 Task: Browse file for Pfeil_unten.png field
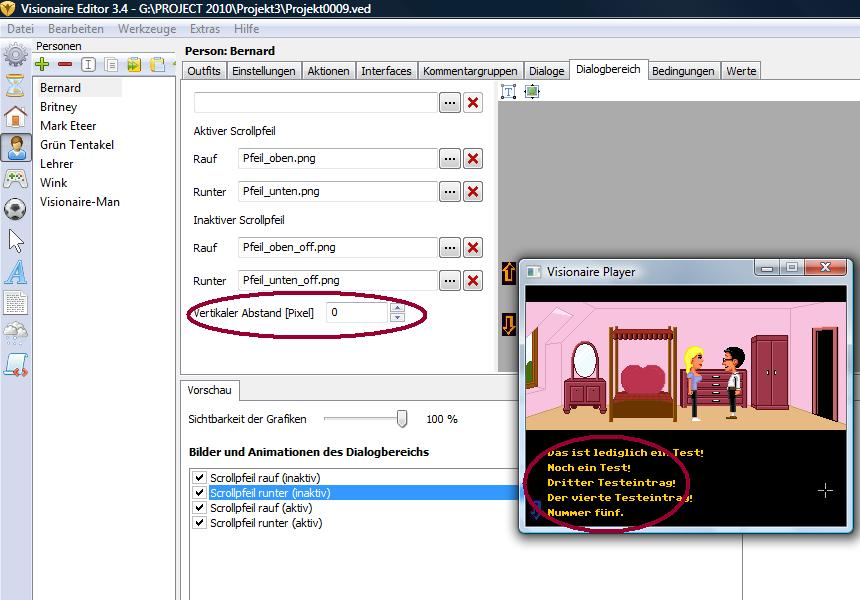(x=450, y=192)
